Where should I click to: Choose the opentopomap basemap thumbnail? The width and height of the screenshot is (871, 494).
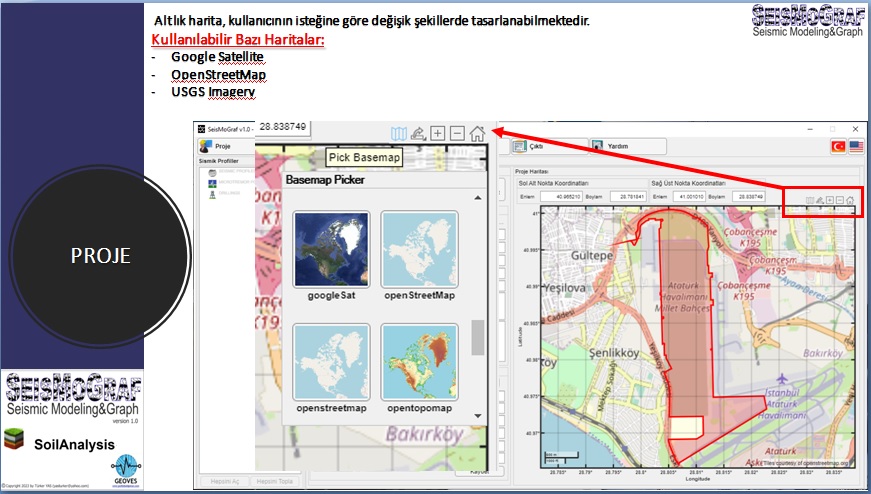[419, 362]
